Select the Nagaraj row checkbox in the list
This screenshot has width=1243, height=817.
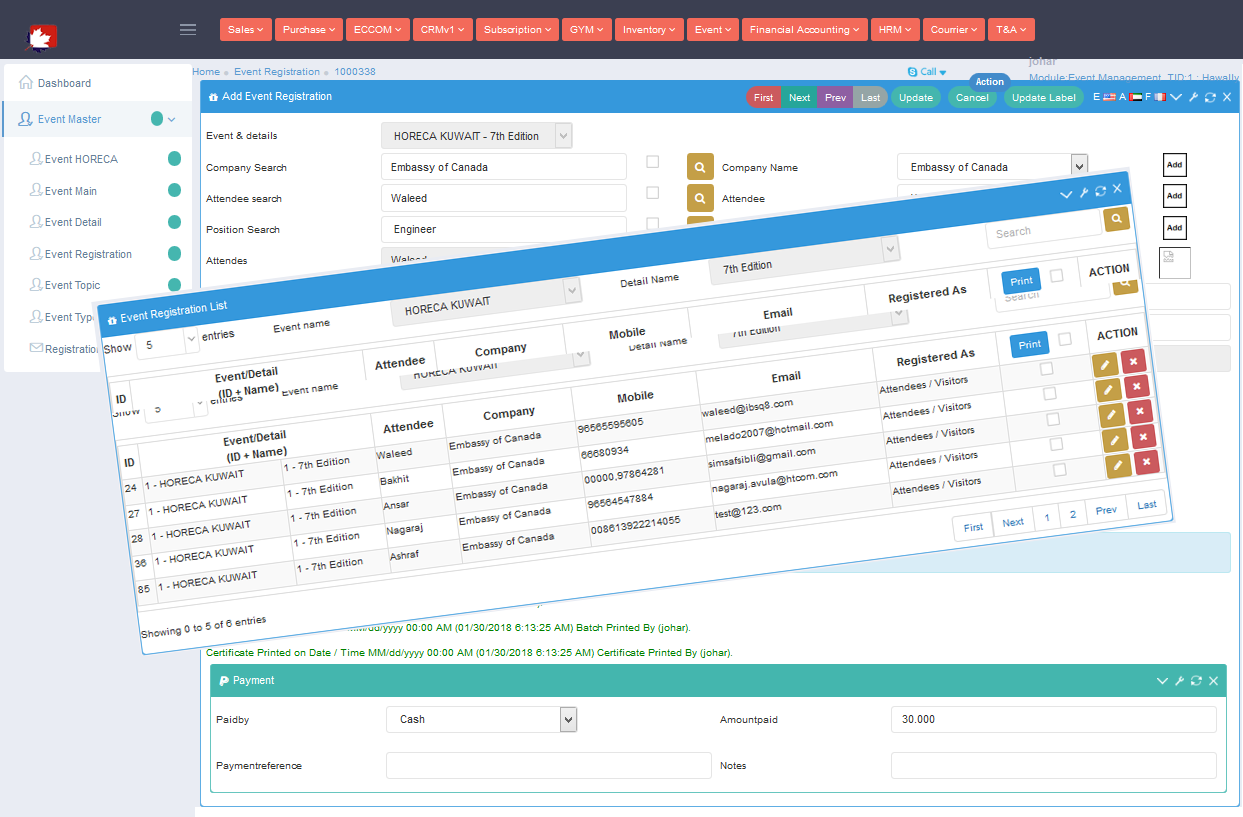click(1056, 444)
